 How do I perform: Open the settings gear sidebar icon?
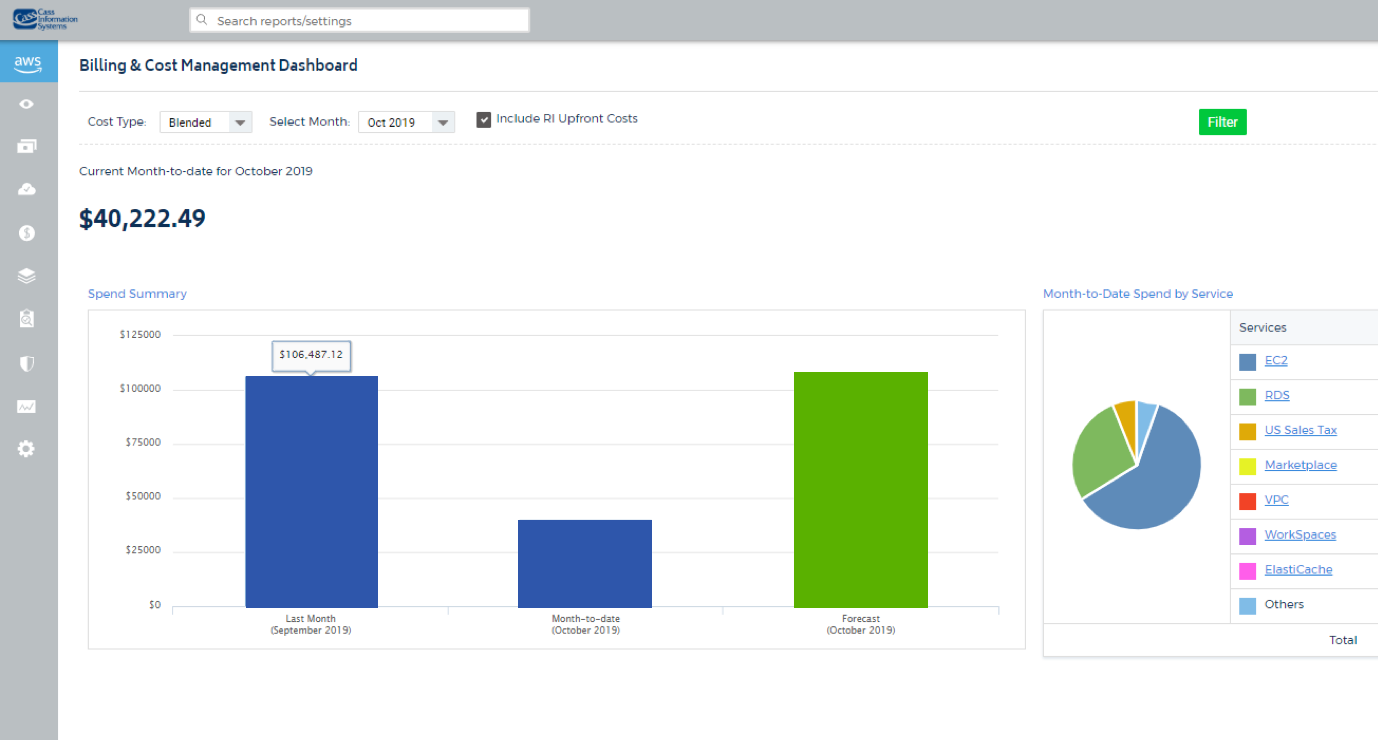(27, 449)
